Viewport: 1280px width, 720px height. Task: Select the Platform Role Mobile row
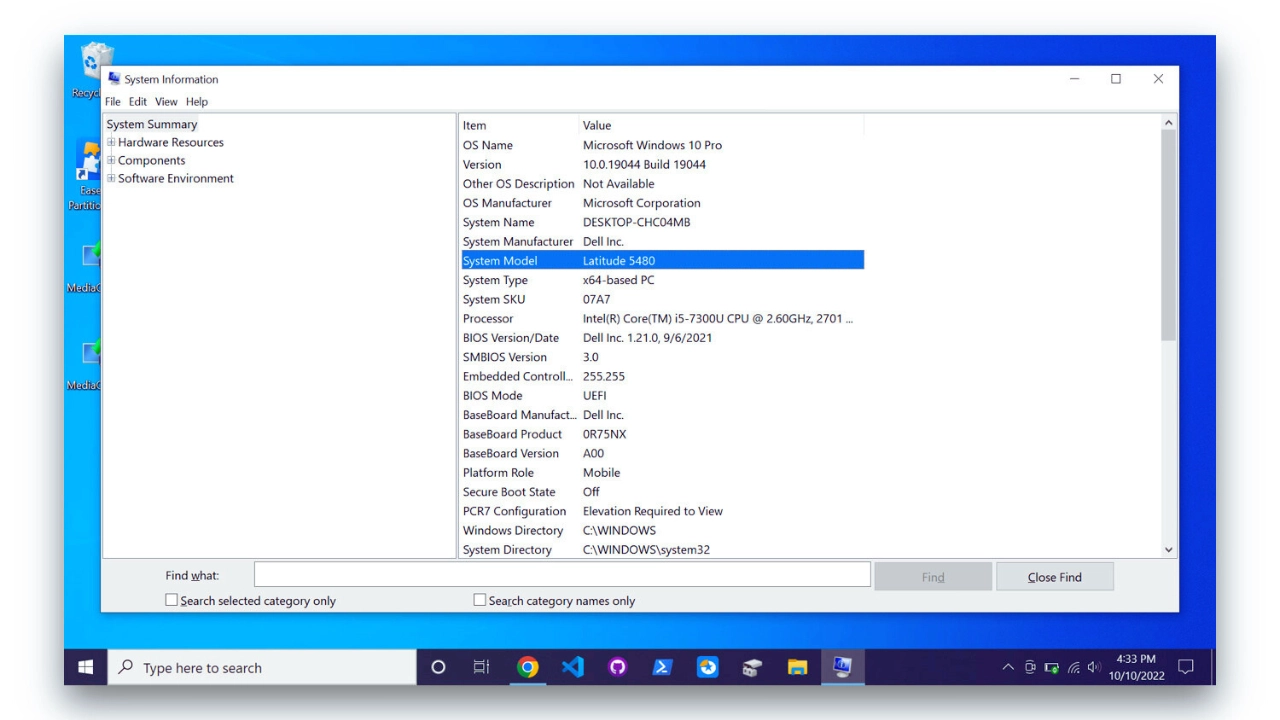pos(662,472)
